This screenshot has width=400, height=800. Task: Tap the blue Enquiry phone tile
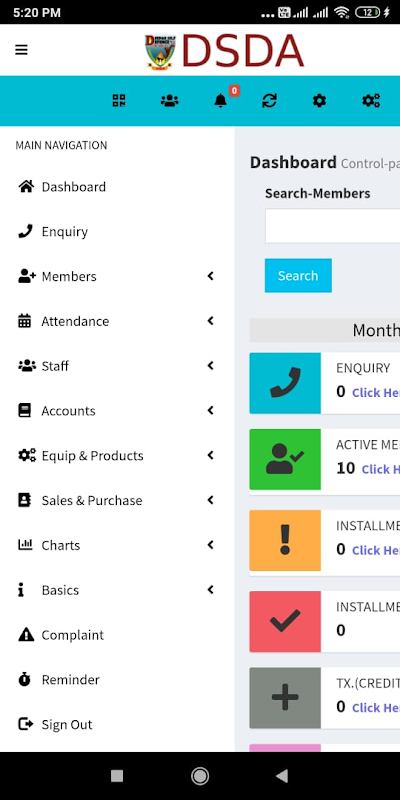pyautogui.click(x=285, y=383)
